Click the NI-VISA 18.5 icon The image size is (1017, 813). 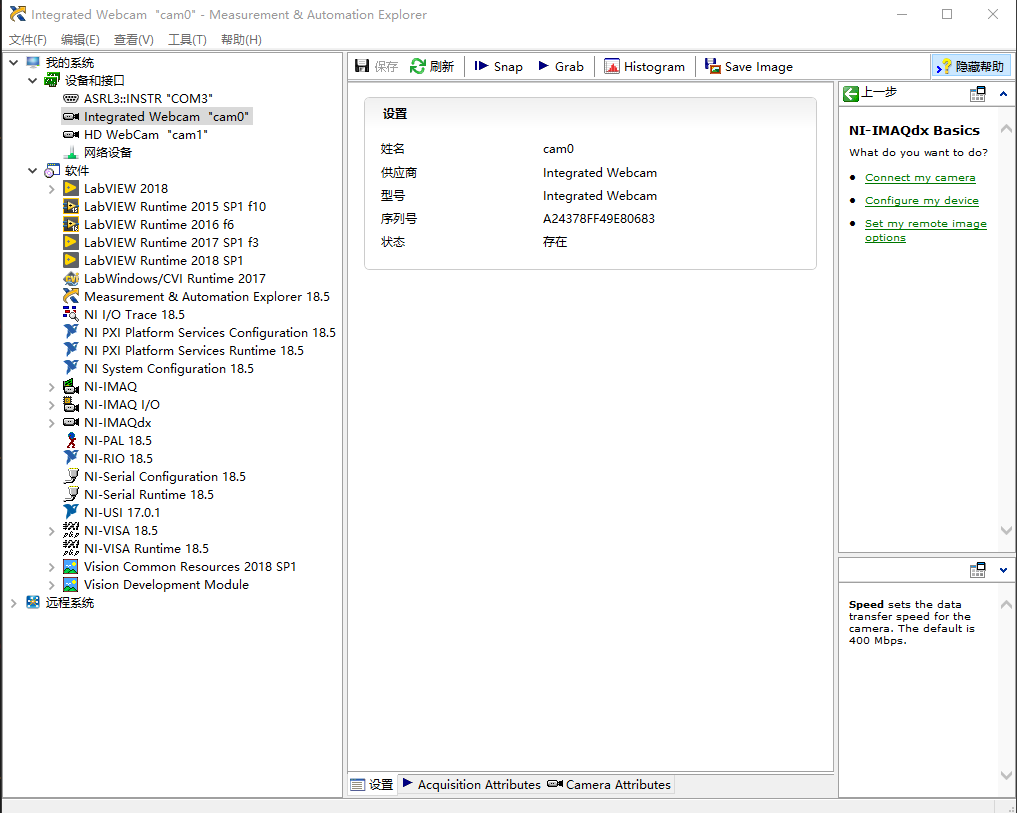(x=71, y=530)
